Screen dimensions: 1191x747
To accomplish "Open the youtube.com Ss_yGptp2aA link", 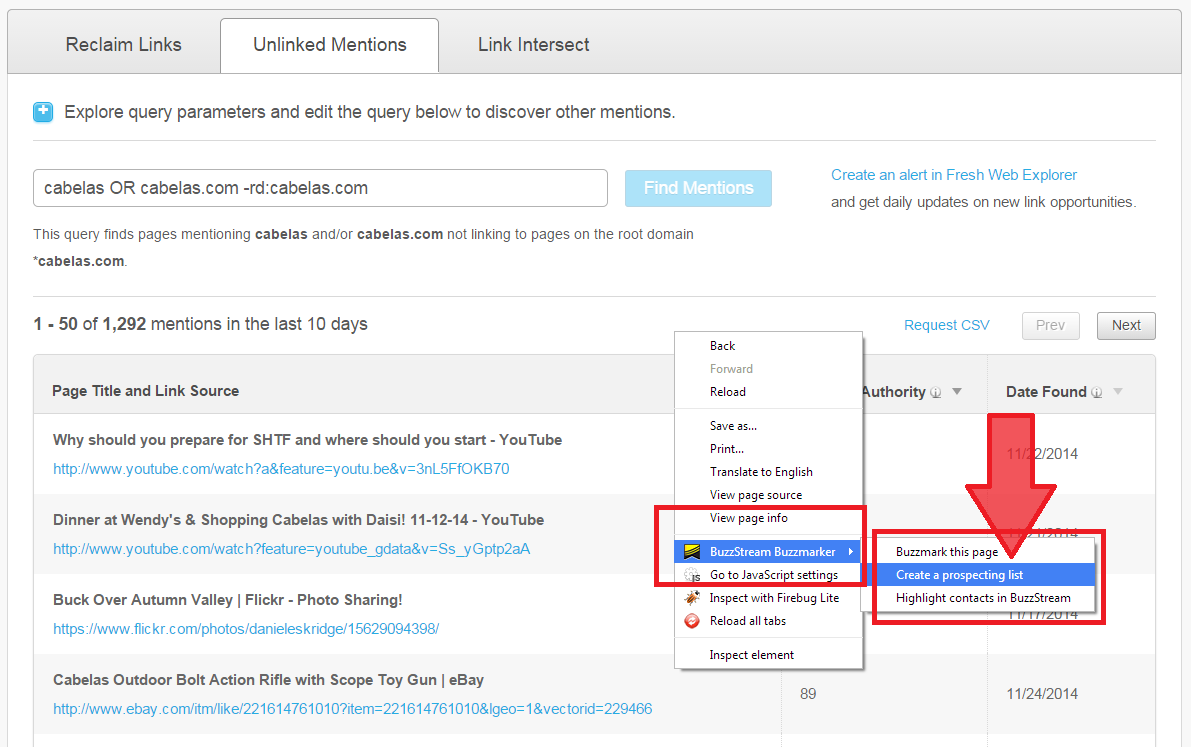I will click(x=292, y=549).
